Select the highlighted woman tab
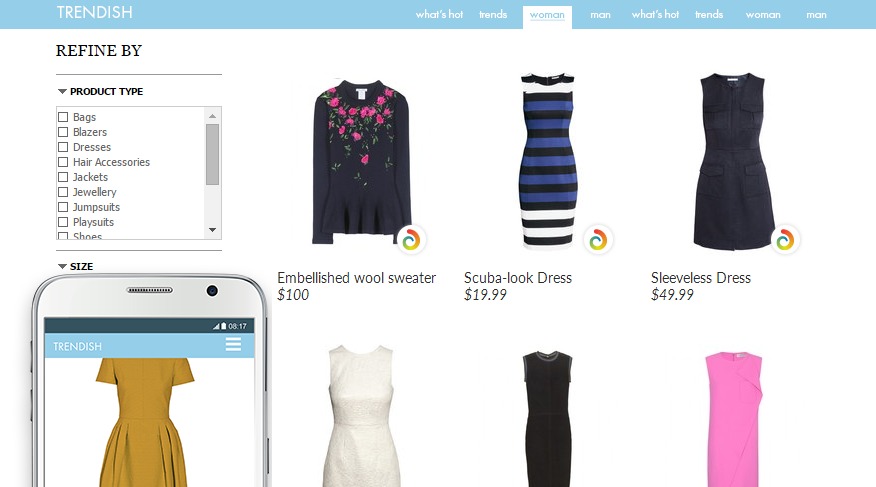 coord(547,16)
